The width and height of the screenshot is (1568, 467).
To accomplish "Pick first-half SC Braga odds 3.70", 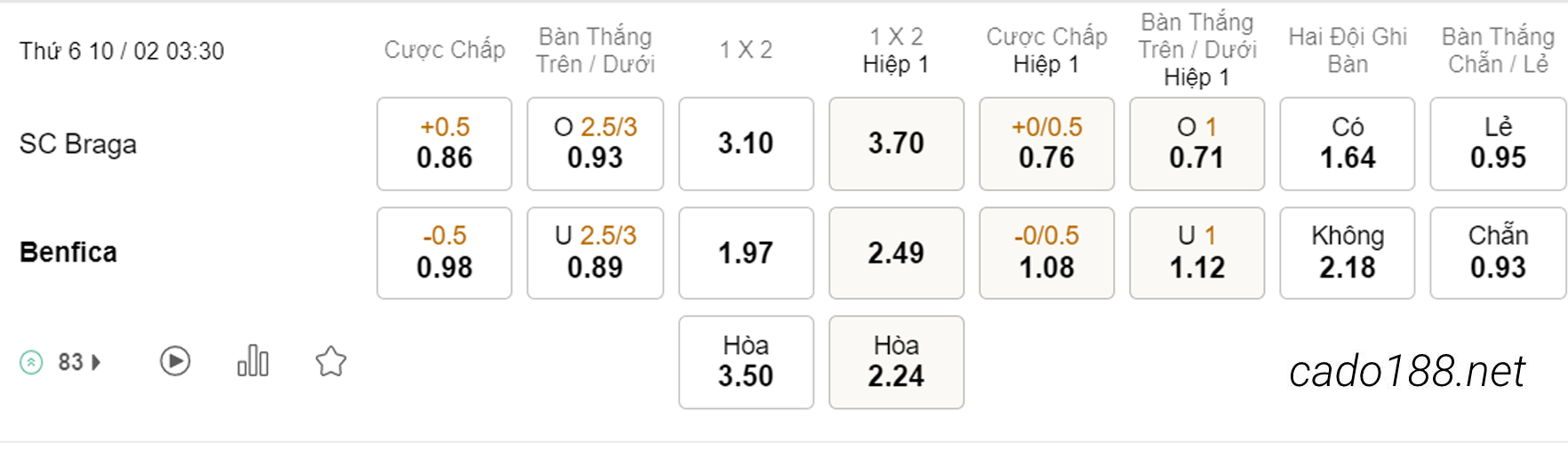I will point(896,143).
